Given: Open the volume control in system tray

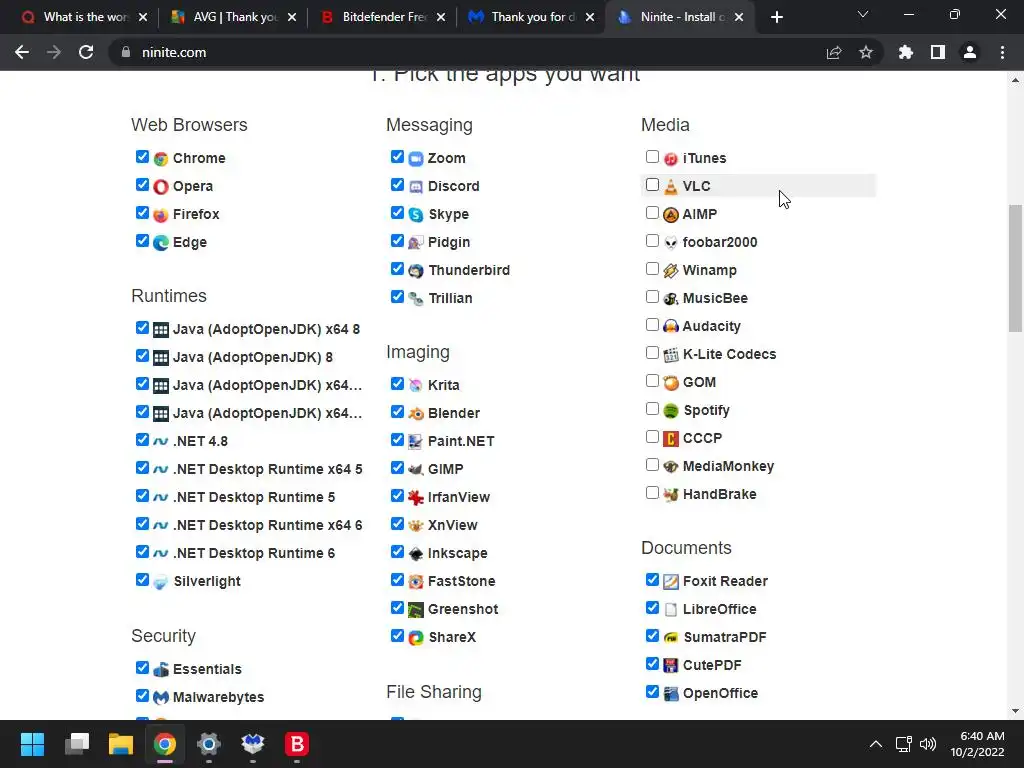Looking at the screenshot, I should pyautogui.click(x=927, y=744).
